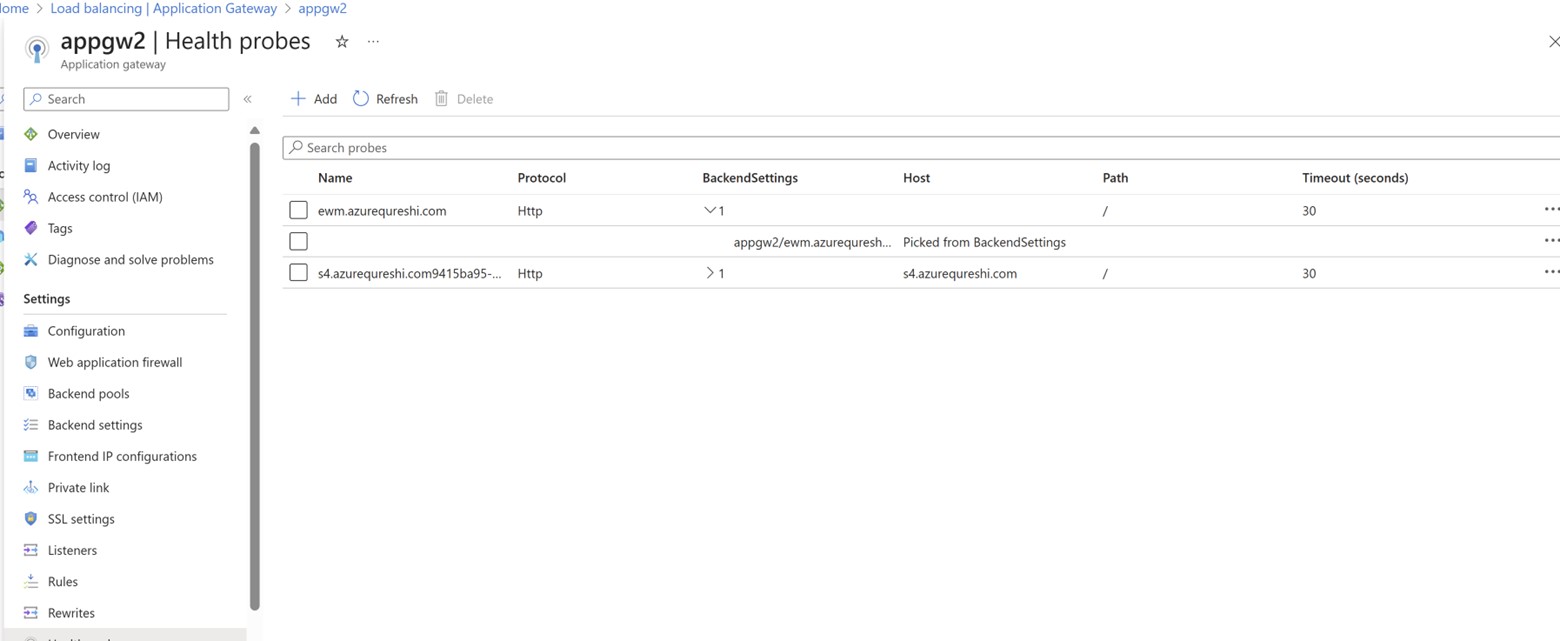Sort by the Name column header

click(335, 178)
